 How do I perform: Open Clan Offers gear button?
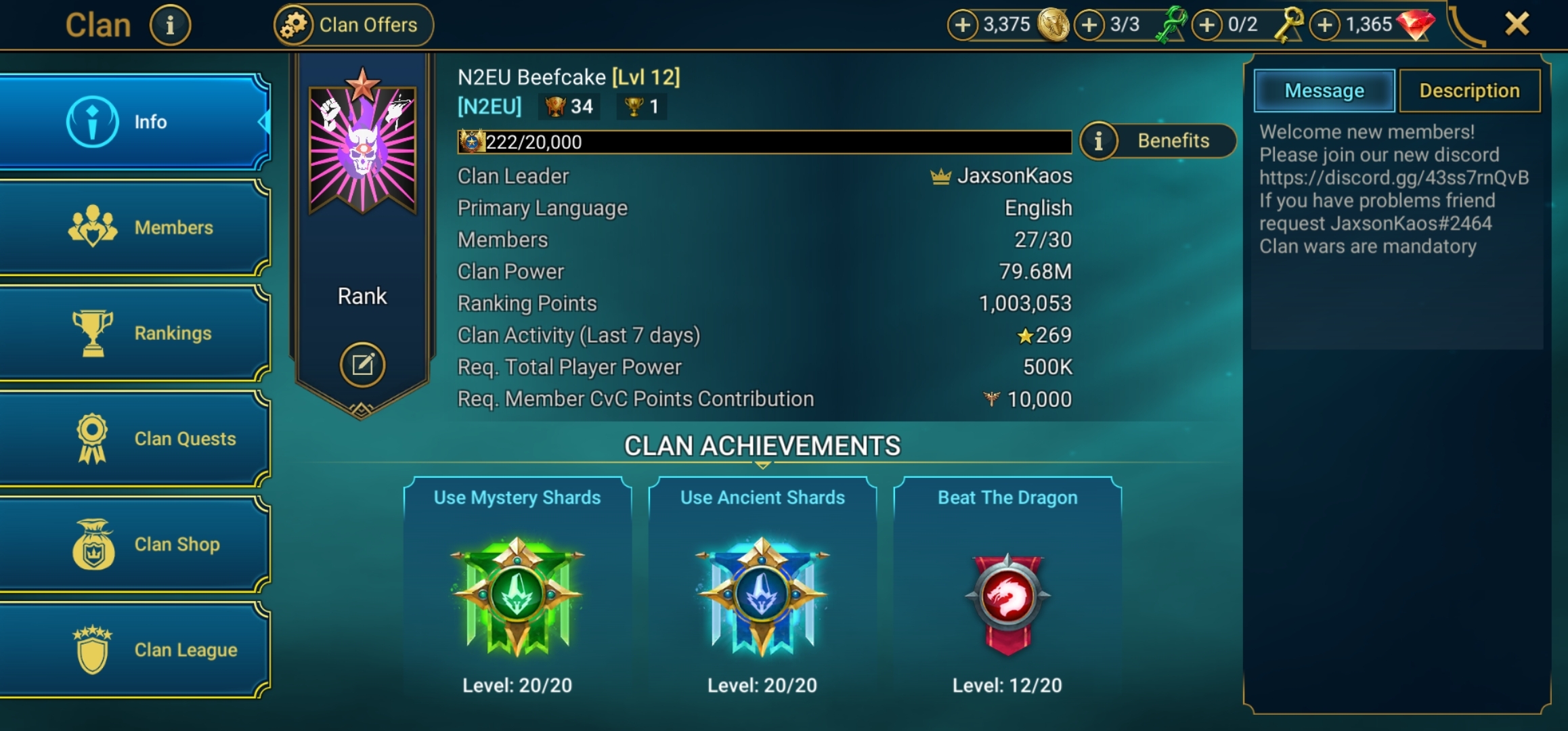pyautogui.click(x=353, y=25)
